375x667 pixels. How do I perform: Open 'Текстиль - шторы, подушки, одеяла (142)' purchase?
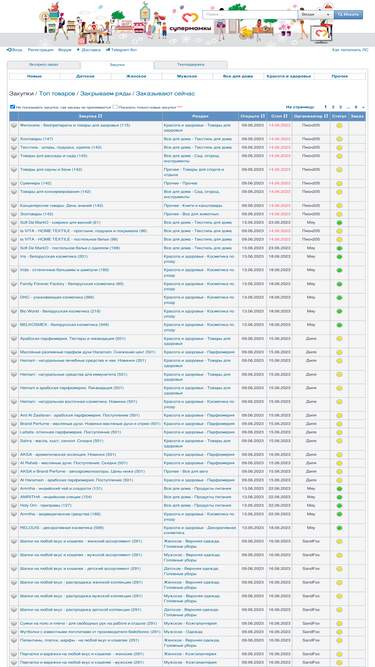61,147
